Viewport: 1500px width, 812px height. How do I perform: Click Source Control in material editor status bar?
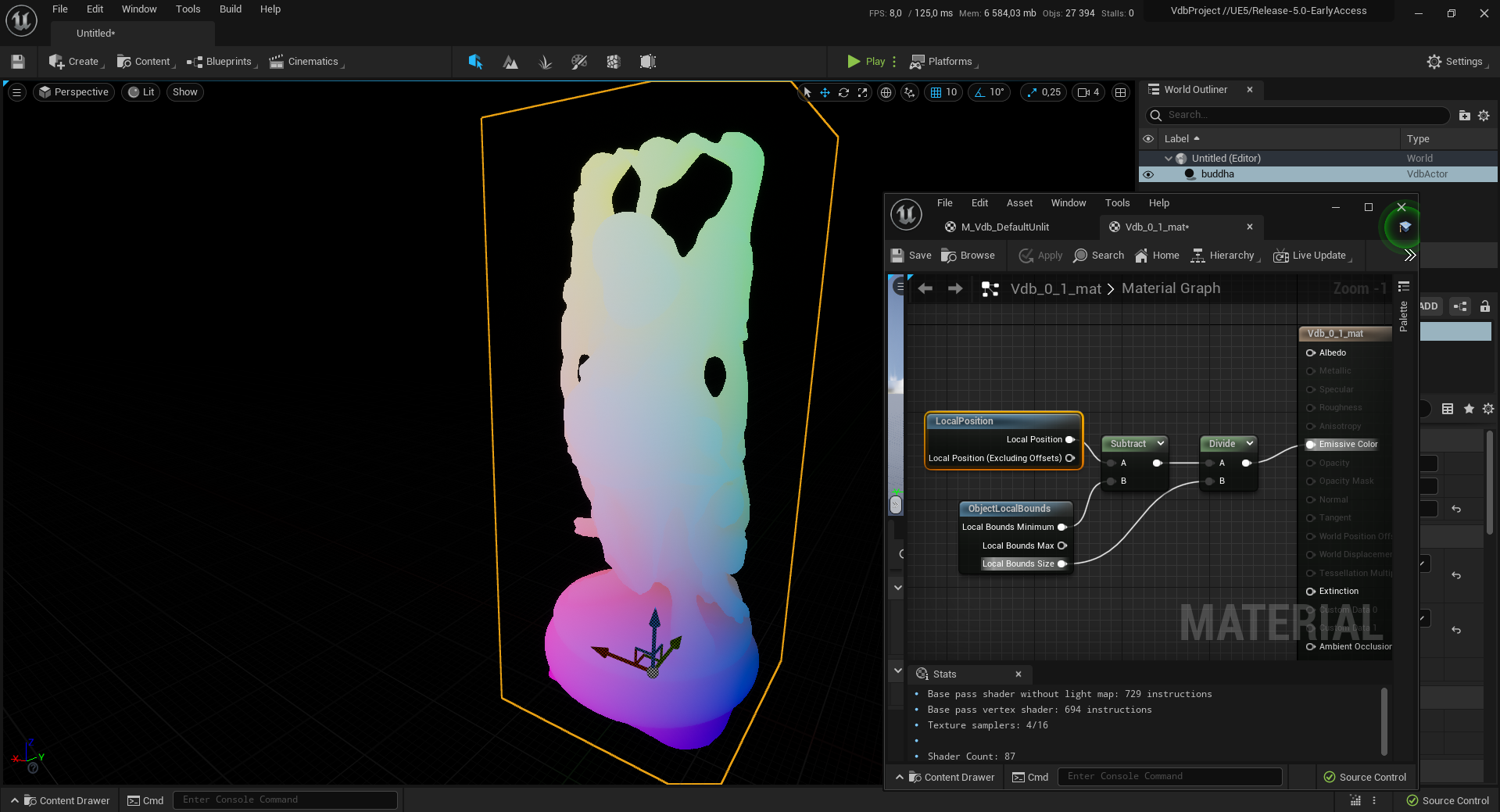tap(1365, 777)
